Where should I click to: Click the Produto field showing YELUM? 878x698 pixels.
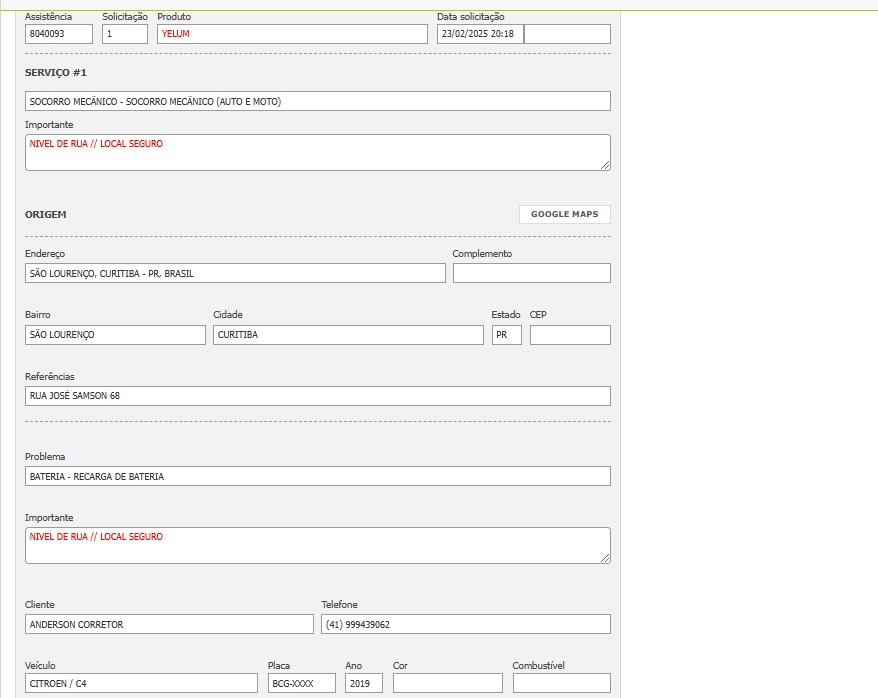292,34
